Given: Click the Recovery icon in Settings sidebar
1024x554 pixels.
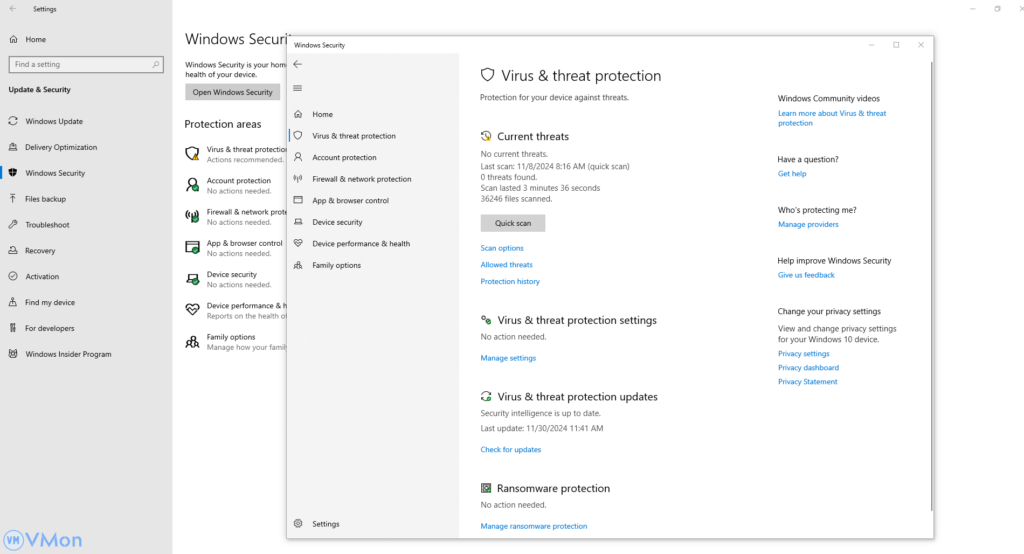Looking at the screenshot, I should 13,250.
